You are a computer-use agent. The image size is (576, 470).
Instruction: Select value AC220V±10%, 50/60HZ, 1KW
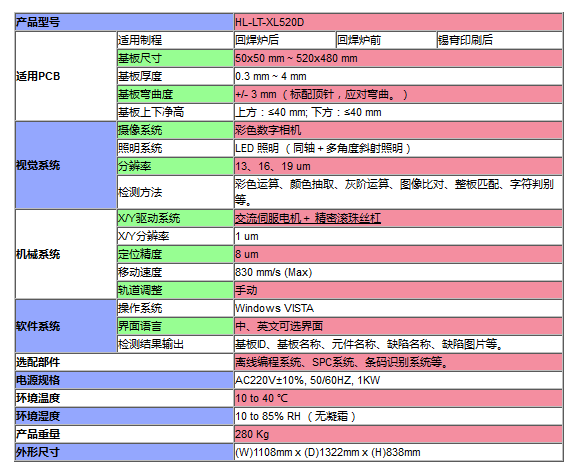[398, 380]
